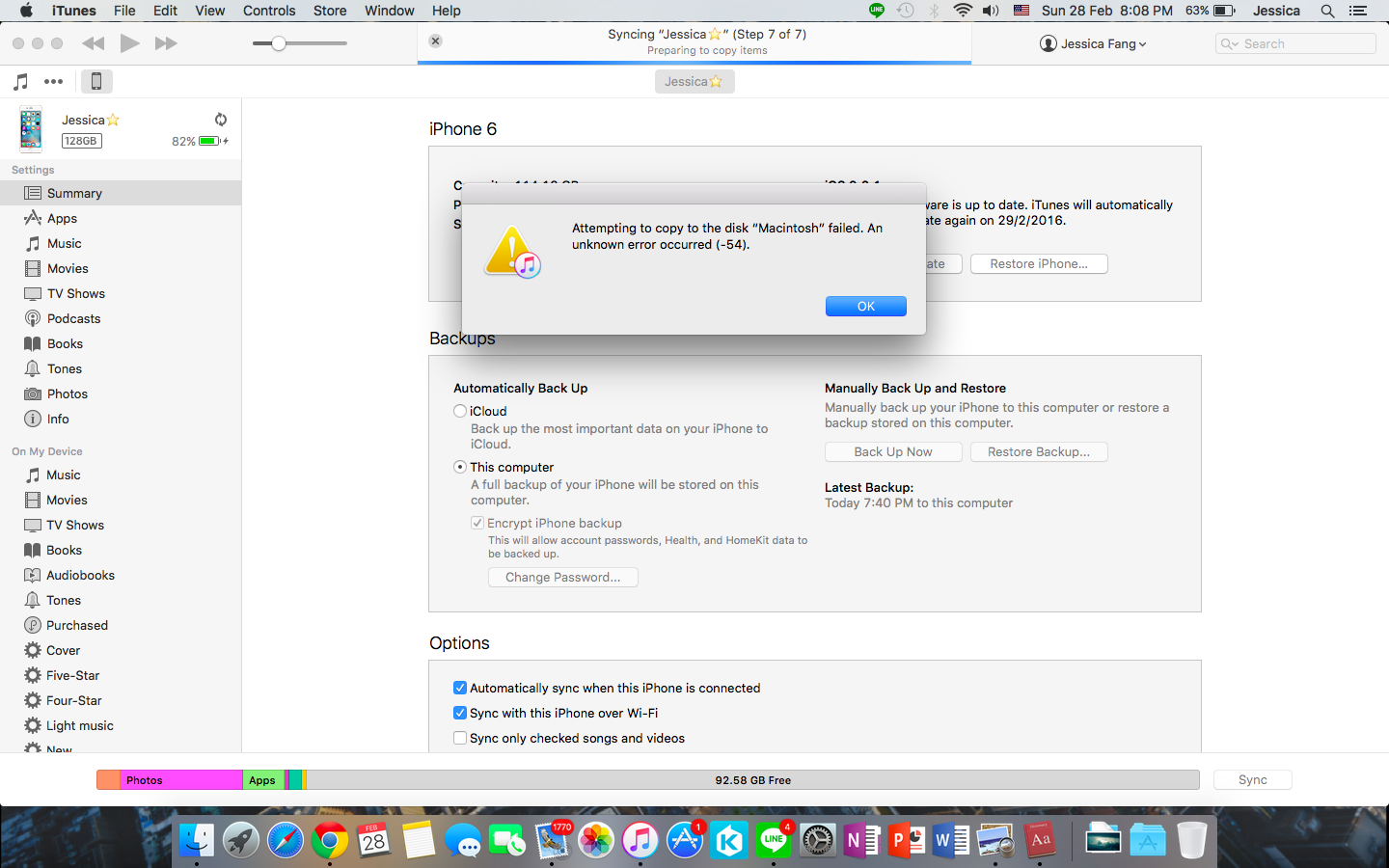Open Finder from the Dock
Viewport: 1389px width, 868px height.
[197, 840]
